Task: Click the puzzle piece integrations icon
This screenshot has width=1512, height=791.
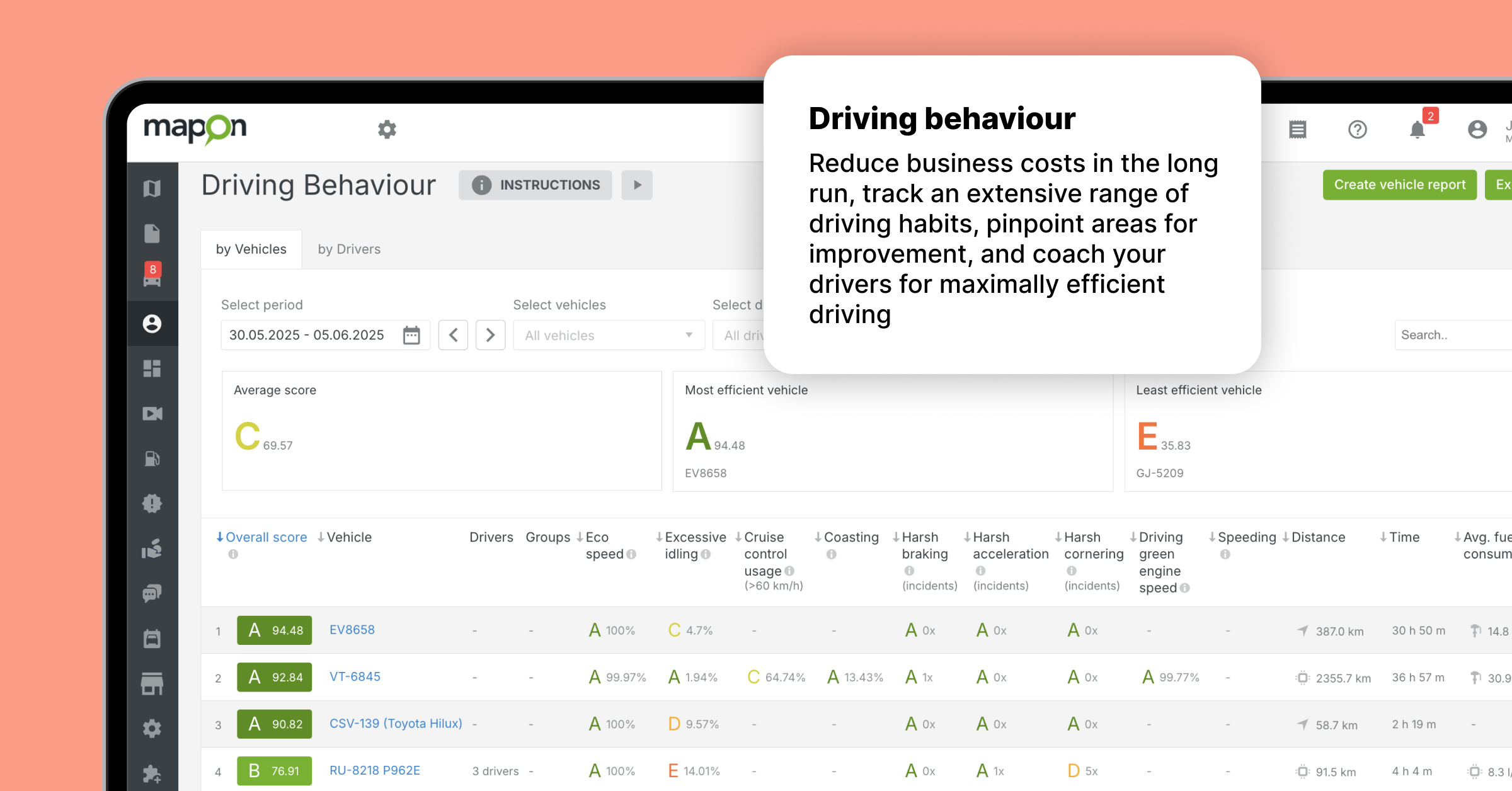Action: coord(152,773)
